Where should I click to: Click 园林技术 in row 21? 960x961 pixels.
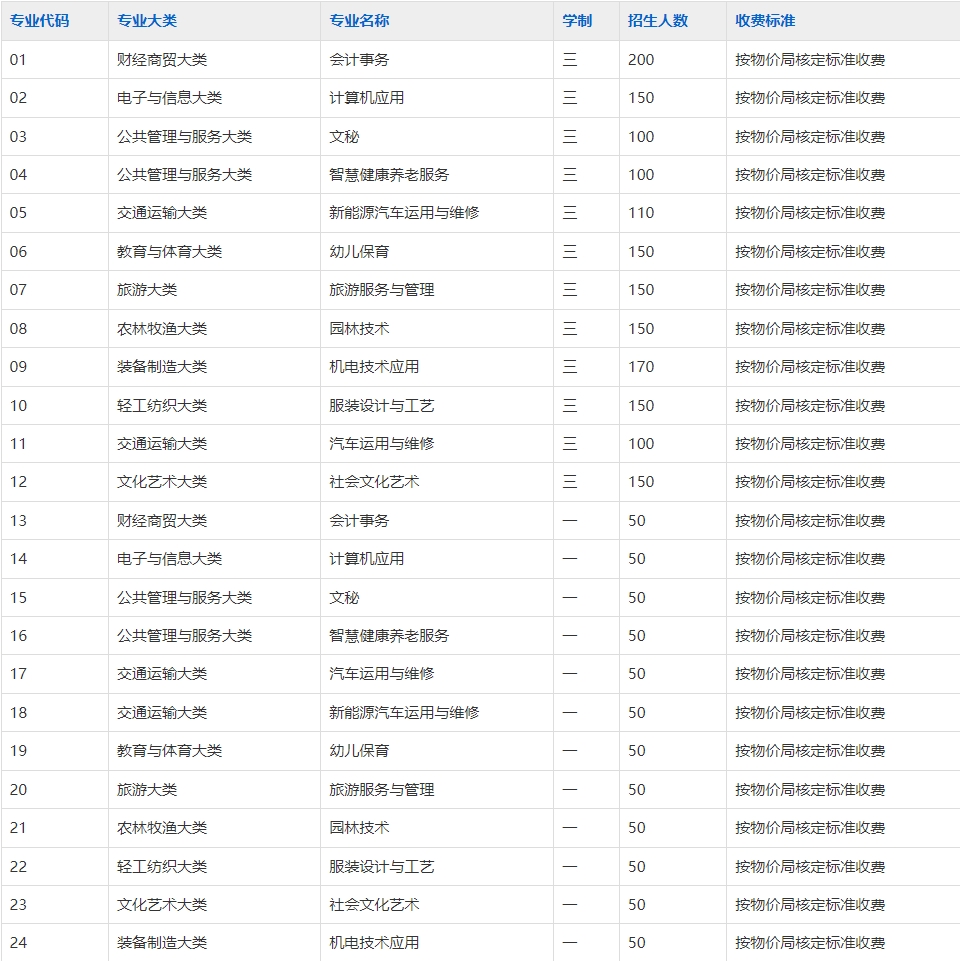click(359, 828)
